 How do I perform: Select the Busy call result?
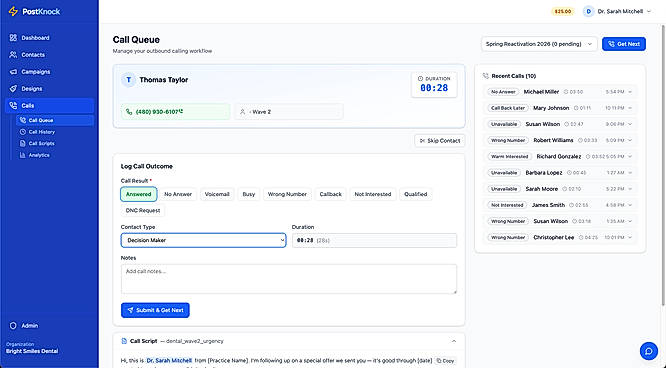pyautogui.click(x=249, y=194)
